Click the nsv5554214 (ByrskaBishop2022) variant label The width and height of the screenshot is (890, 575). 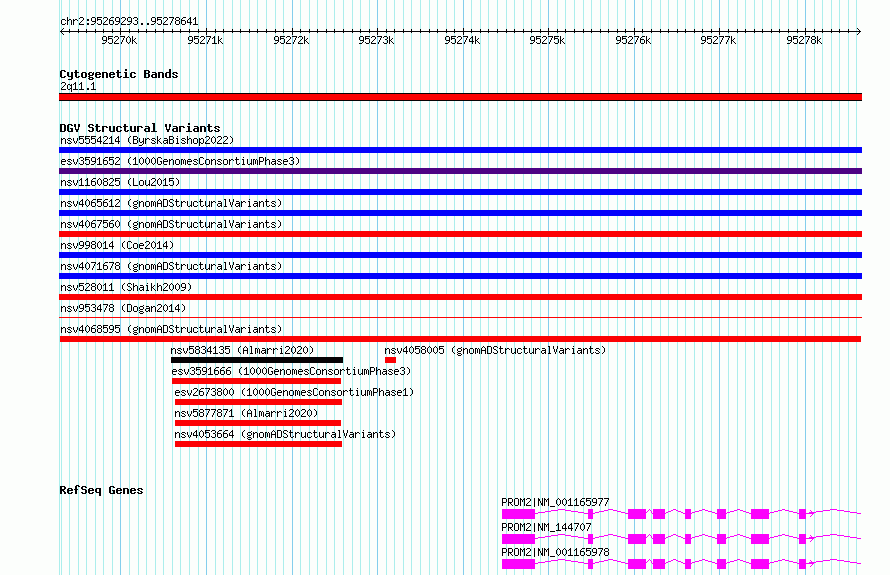pyautogui.click(x=147, y=140)
